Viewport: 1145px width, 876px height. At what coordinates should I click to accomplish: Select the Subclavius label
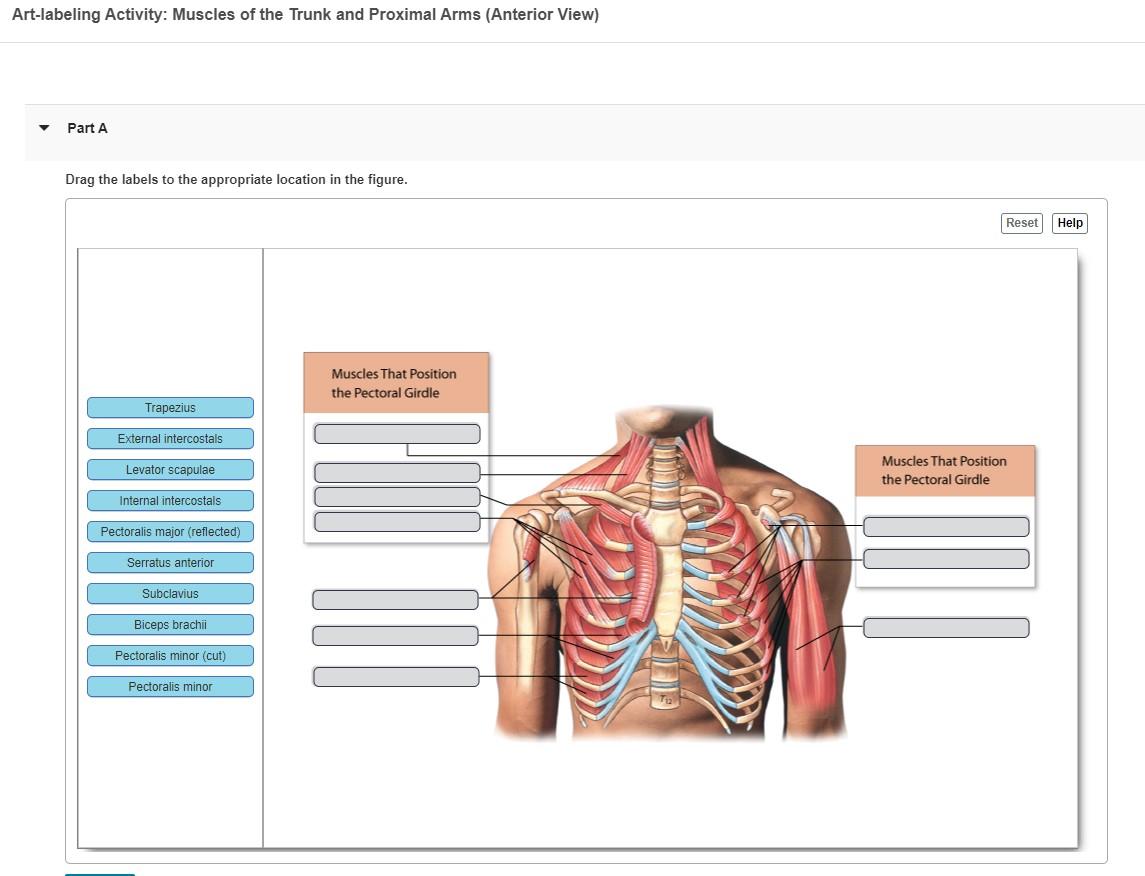point(170,593)
